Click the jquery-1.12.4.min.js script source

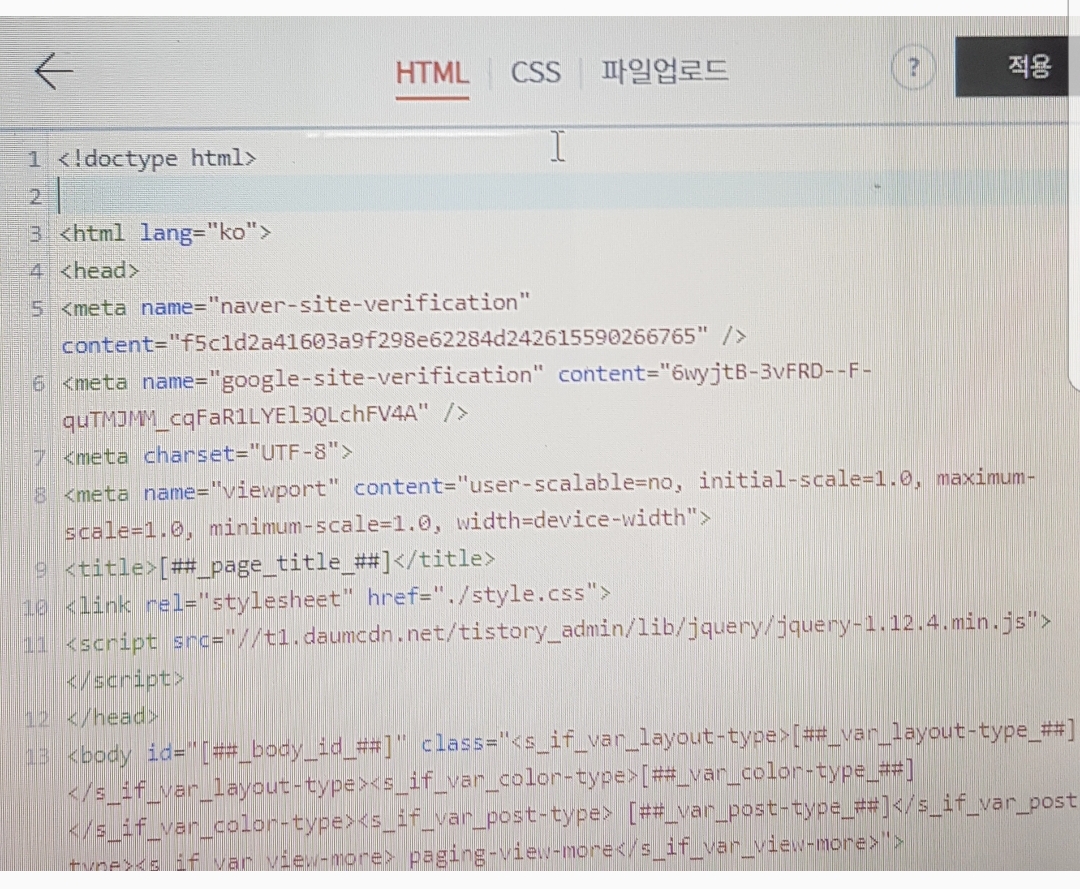coord(902,624)
